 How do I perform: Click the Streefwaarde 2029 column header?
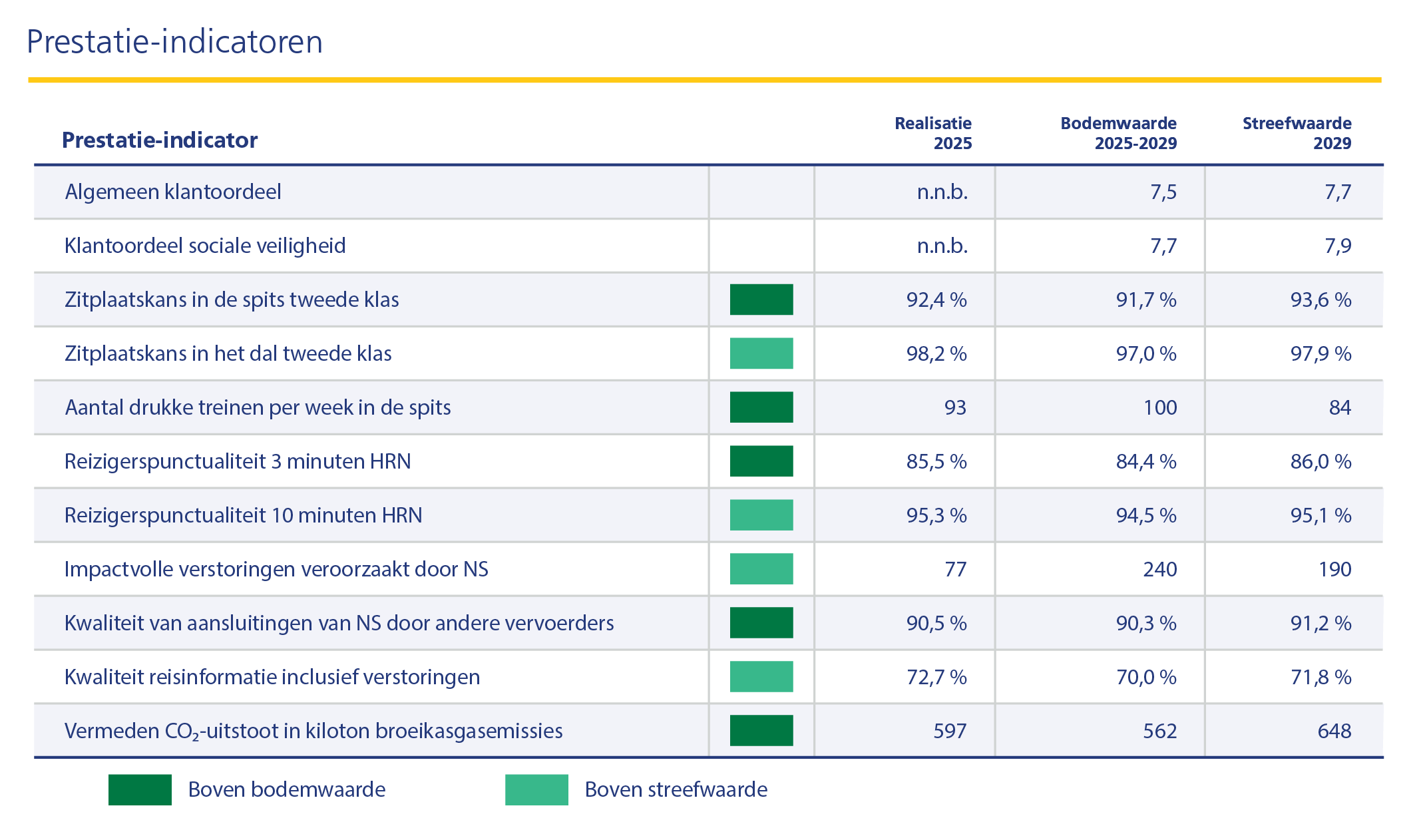point(1297,133)
